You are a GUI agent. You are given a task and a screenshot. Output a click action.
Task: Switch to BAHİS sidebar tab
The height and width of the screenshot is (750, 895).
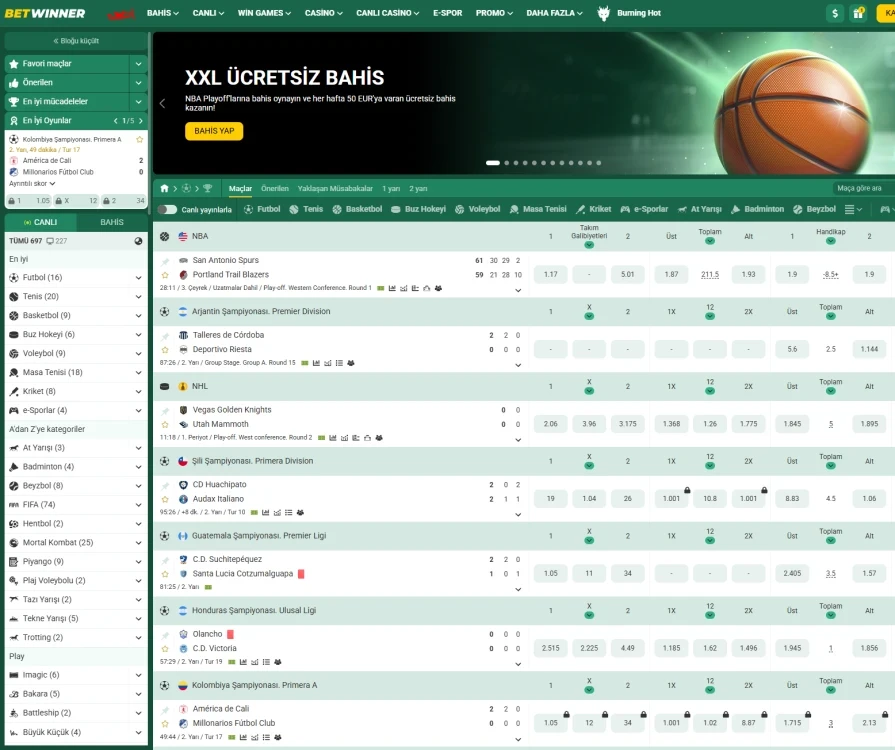(x=112, y=222)
